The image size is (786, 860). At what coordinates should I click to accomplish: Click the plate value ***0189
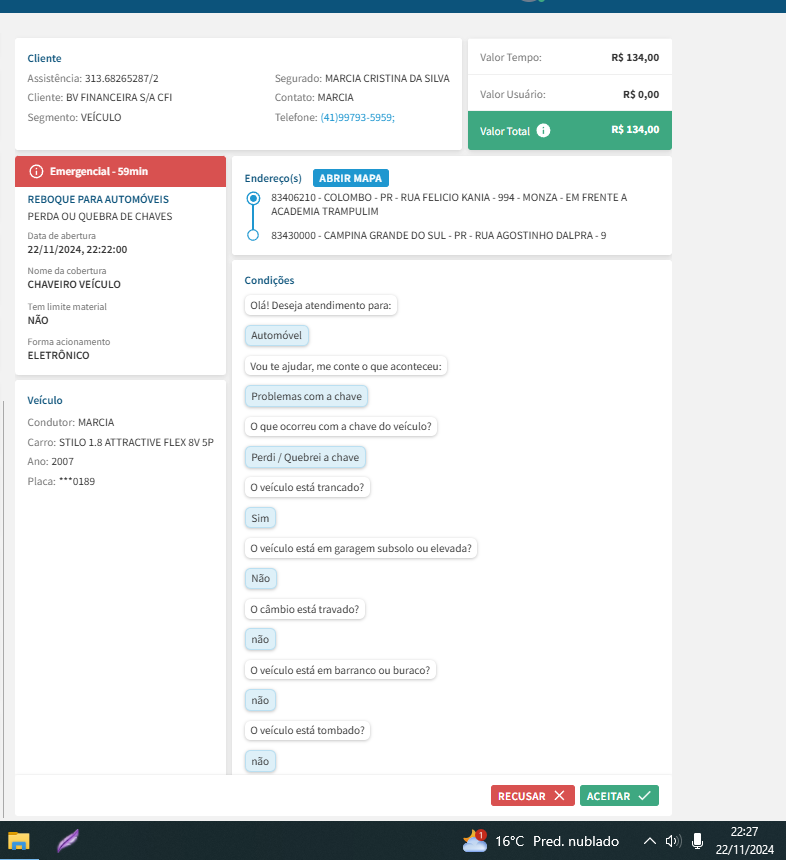click(x=77, y=482)
